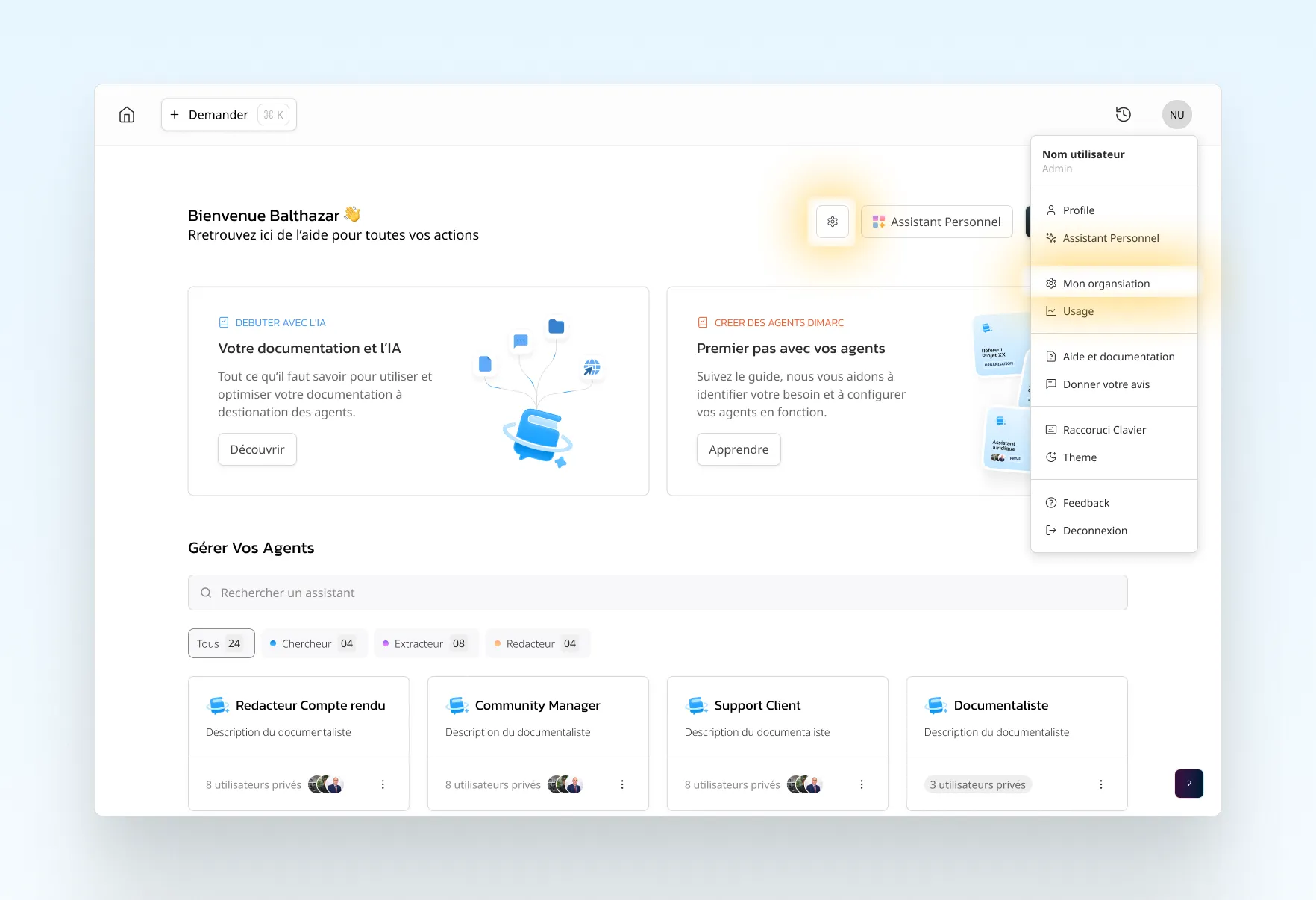The image size is (1316, 900).
Task: Open three-dot menu on Community Manager card
Action: click(x=622, y=784)
